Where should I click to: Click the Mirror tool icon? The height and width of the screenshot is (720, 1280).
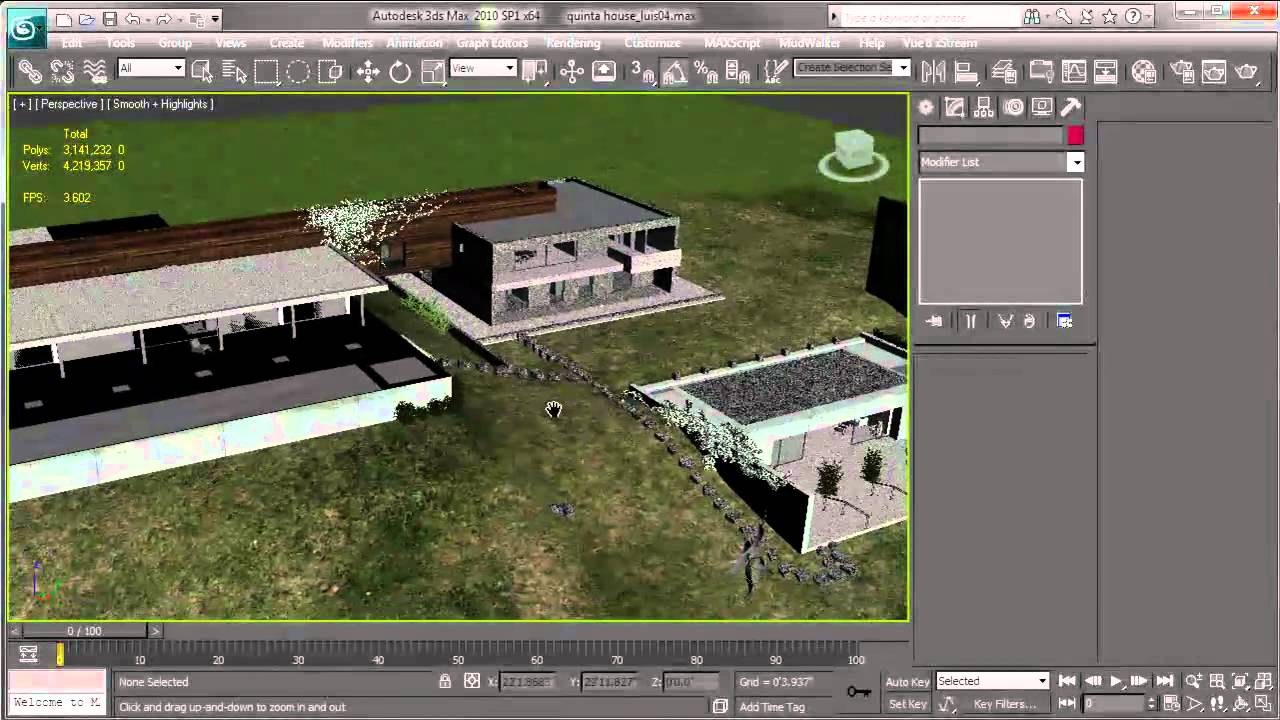coord(934,71)
